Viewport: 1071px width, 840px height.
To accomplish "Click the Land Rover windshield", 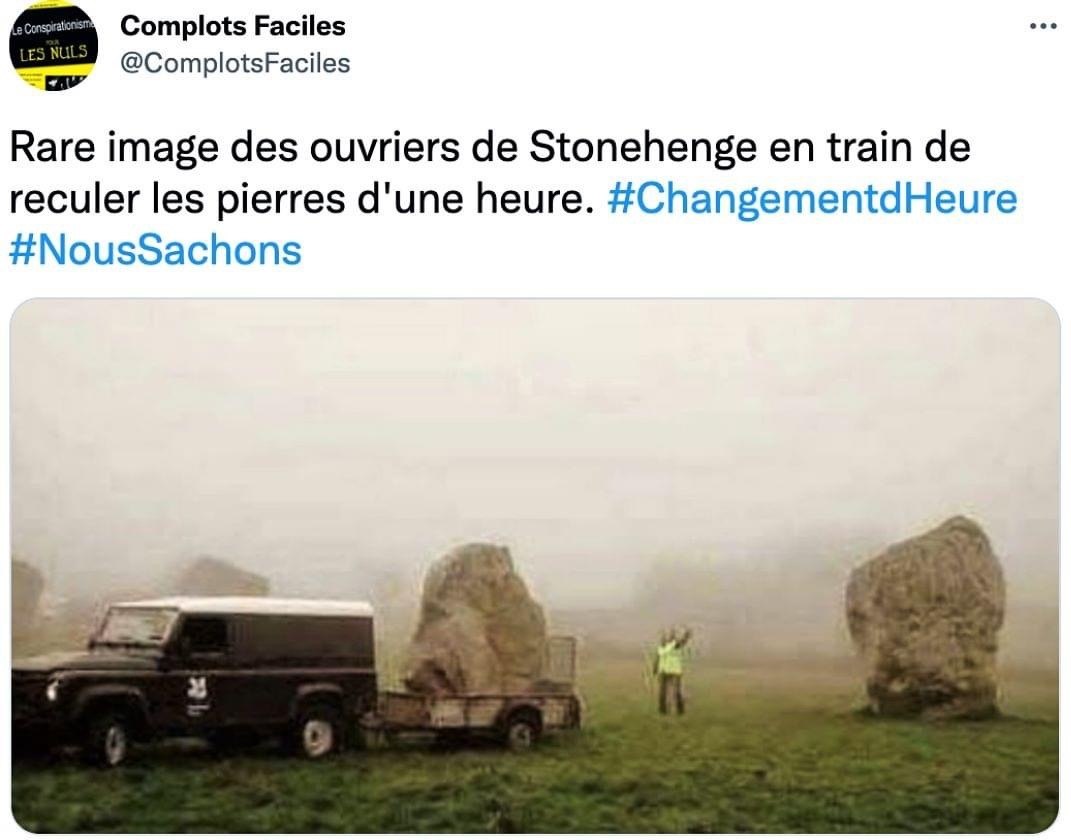I will 140,626.
